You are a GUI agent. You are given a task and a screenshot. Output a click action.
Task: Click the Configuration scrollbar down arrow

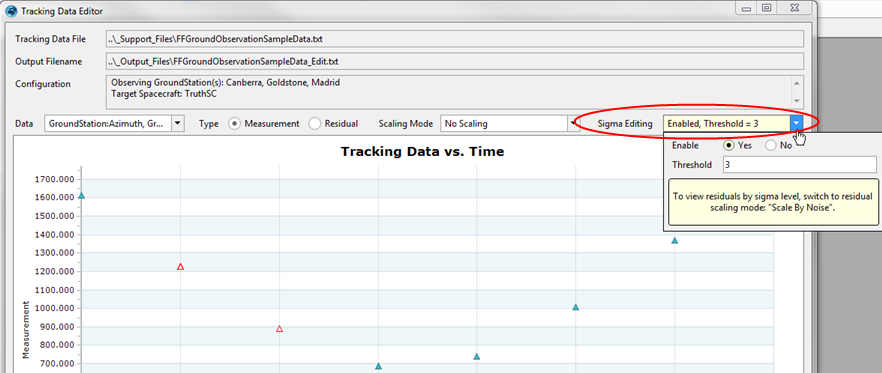797,101
